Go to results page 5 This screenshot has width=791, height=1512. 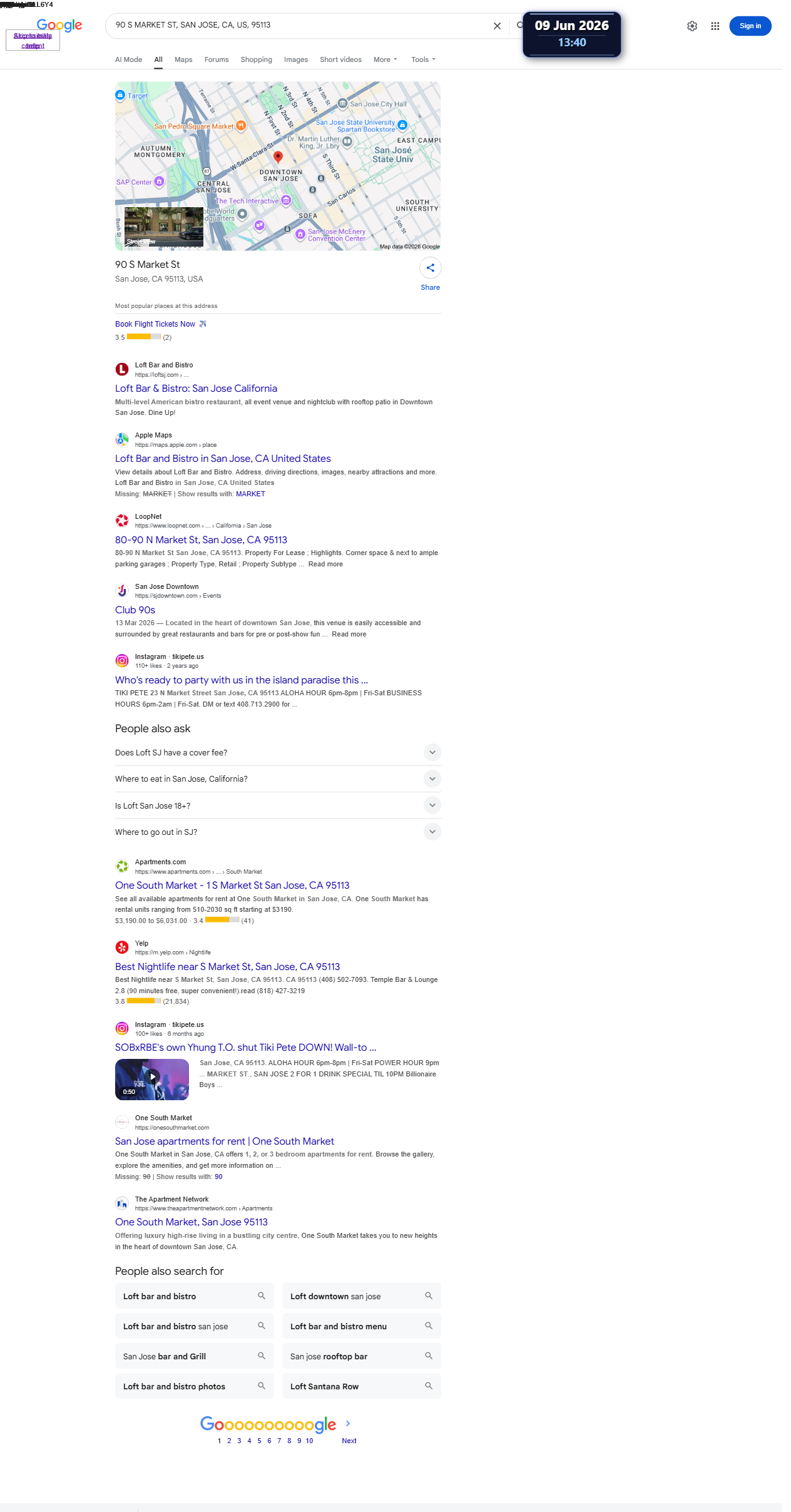click(x=259, y=1441)
